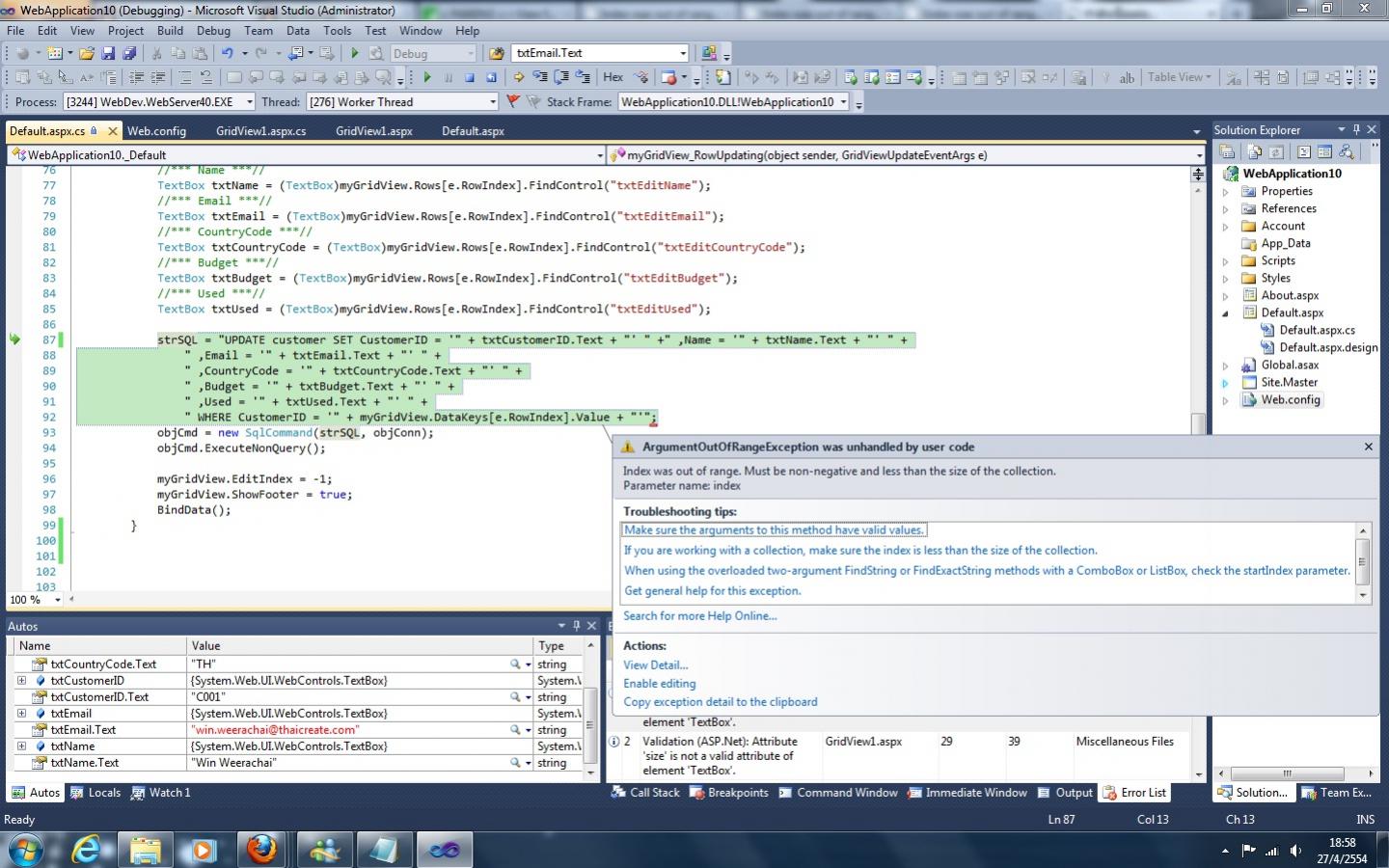Open Firefox from the taskbar
Screen dimensions: 1389x868
[x=261, y=850]
